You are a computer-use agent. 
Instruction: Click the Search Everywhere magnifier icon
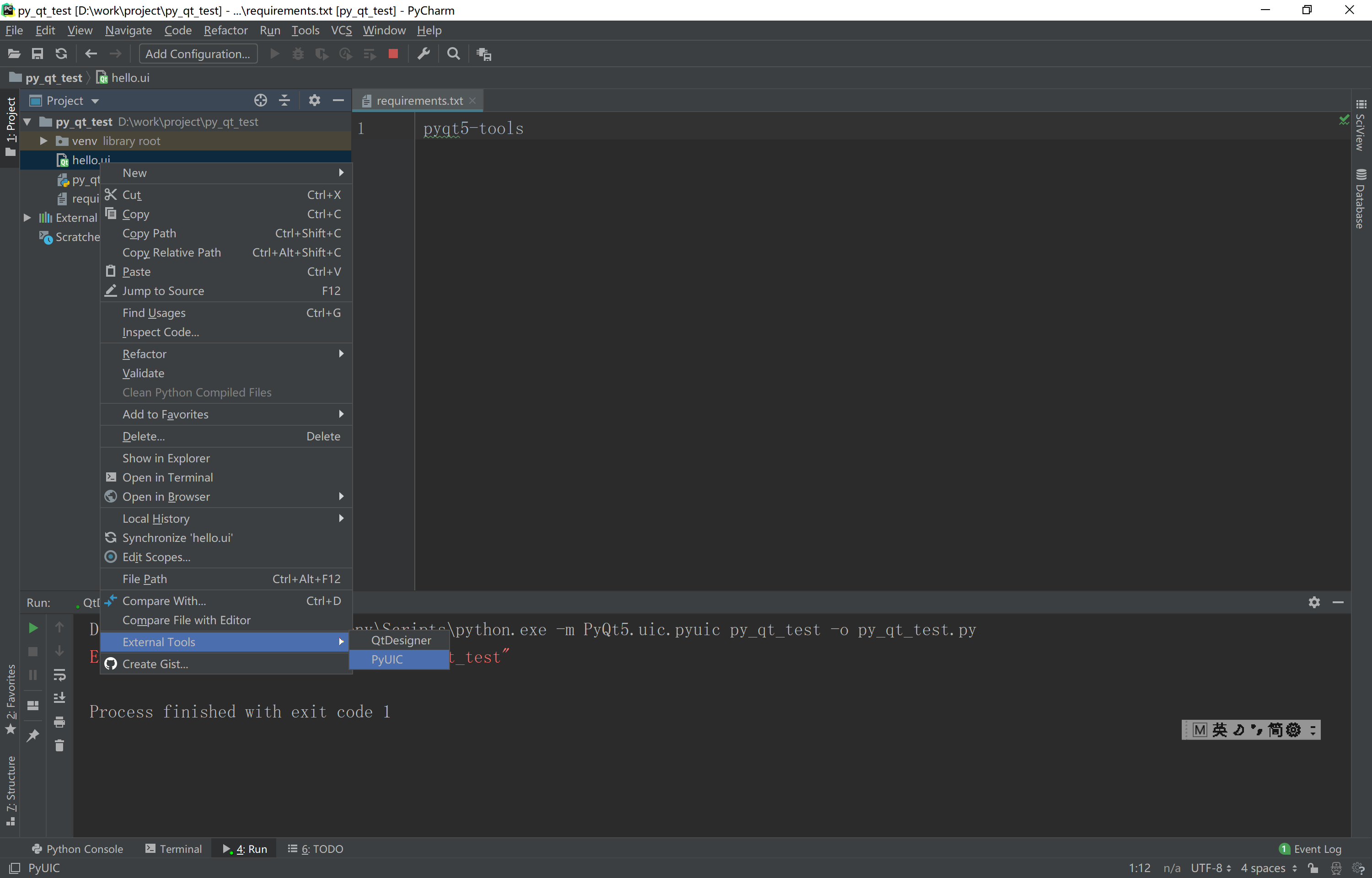pyautogui.click(x=453, y=54)
